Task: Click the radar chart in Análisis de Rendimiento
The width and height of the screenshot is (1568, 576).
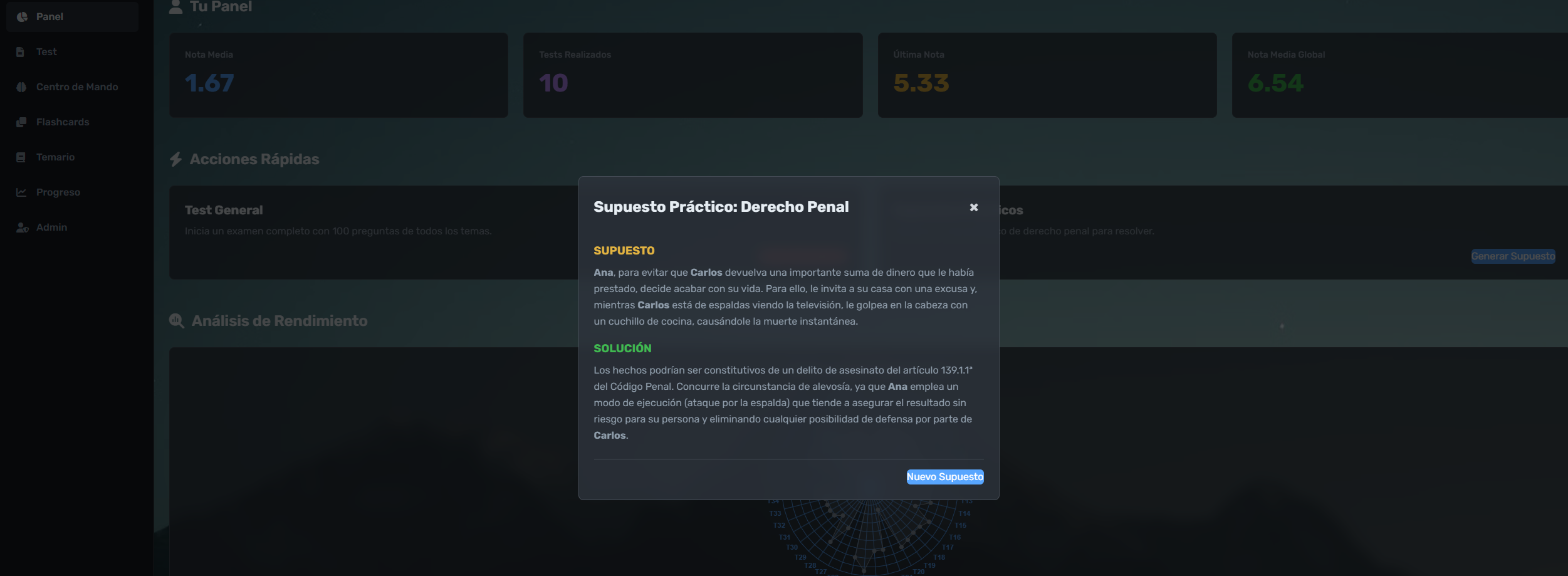Action: pyautogui.click(x=871, y=536)
